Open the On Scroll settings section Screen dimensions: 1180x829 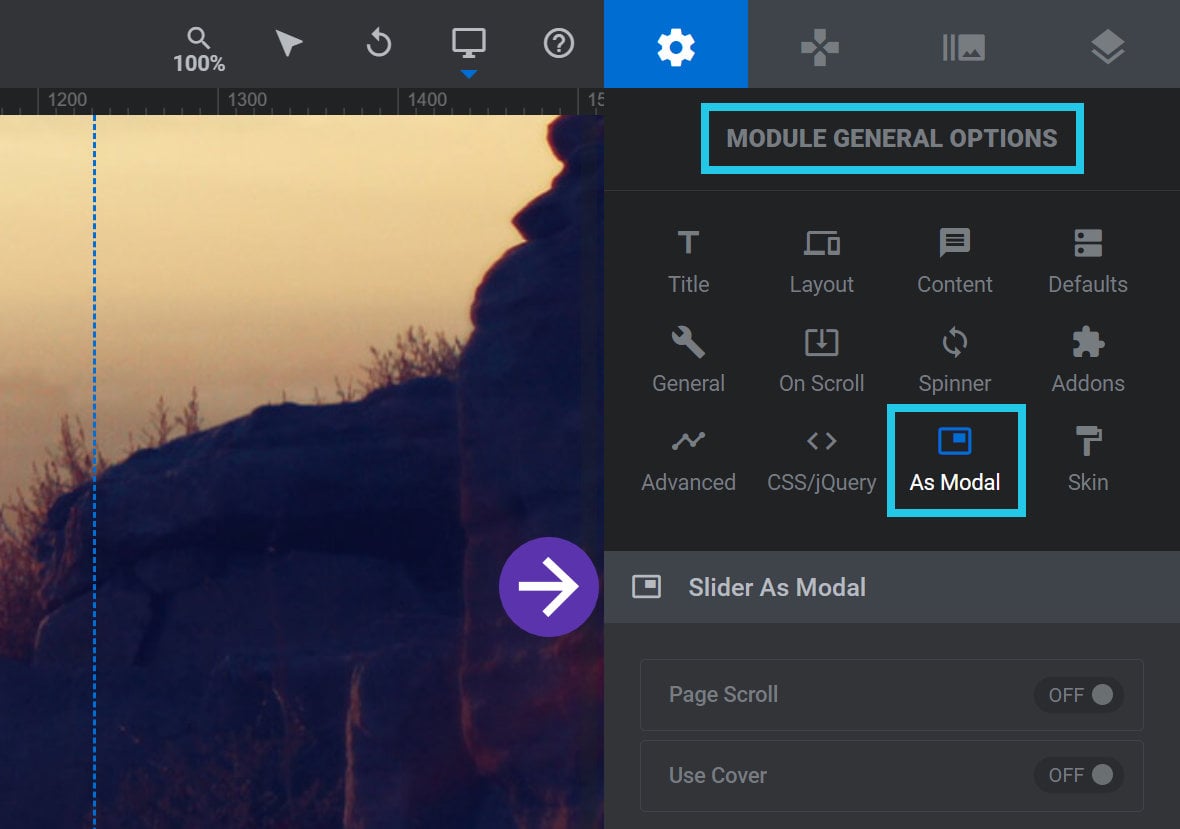[x=822, y=360]
